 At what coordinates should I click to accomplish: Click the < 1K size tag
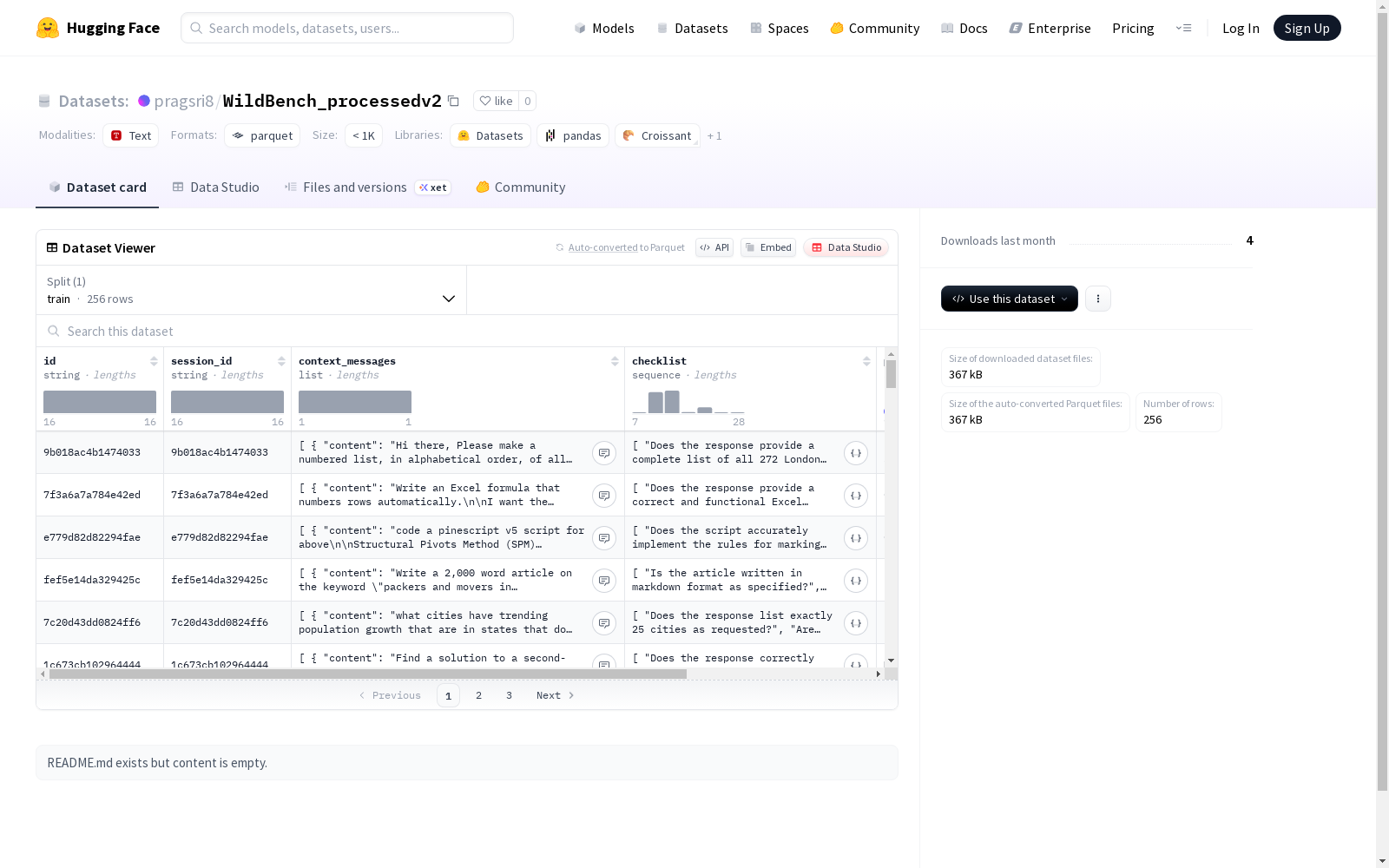coord(364,135)
